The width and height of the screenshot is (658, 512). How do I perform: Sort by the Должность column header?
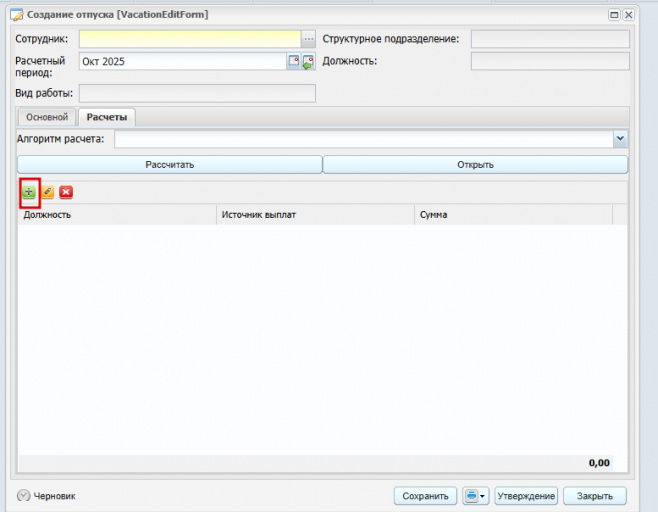[117, 215]
